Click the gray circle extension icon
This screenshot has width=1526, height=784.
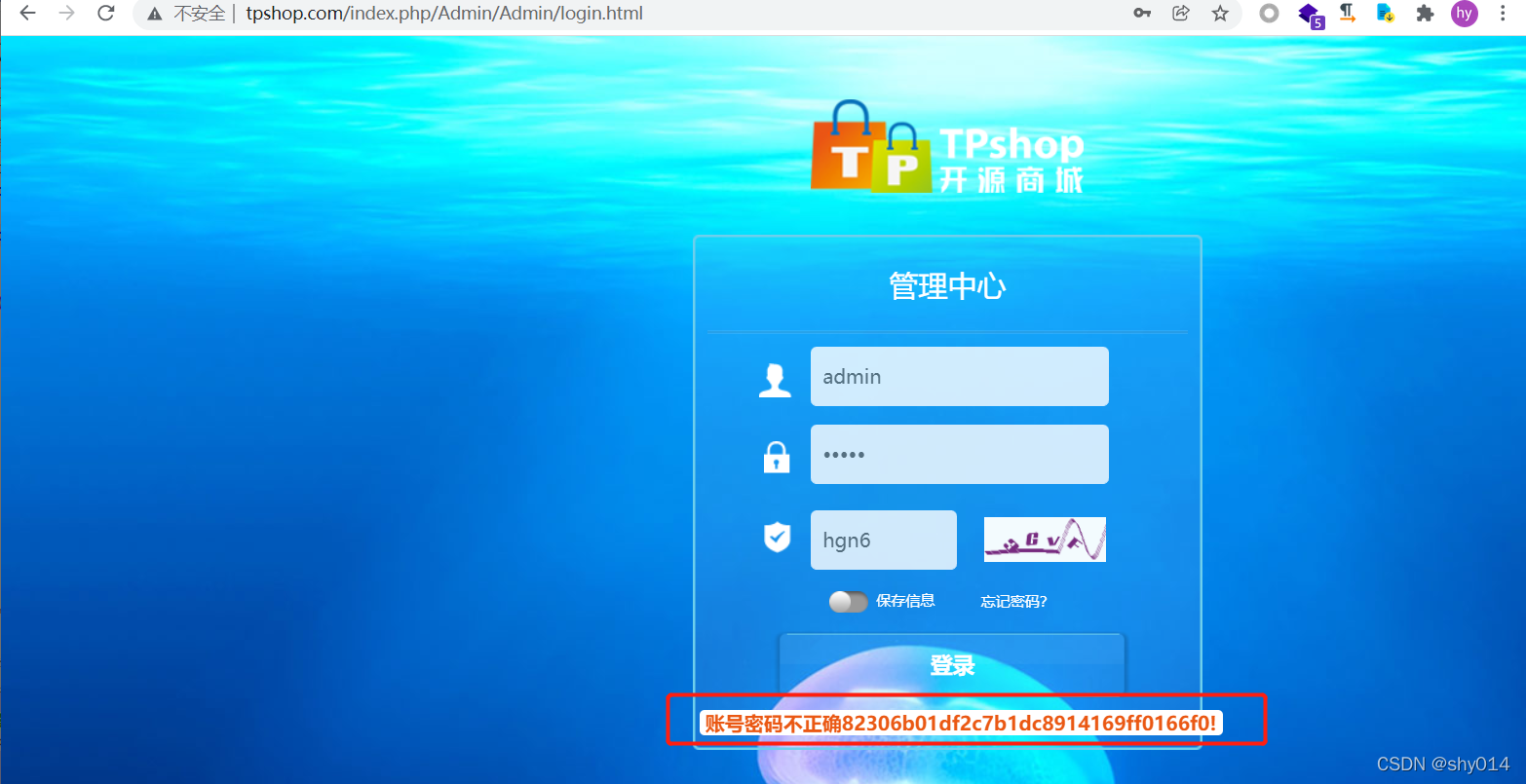point(1269,14)
